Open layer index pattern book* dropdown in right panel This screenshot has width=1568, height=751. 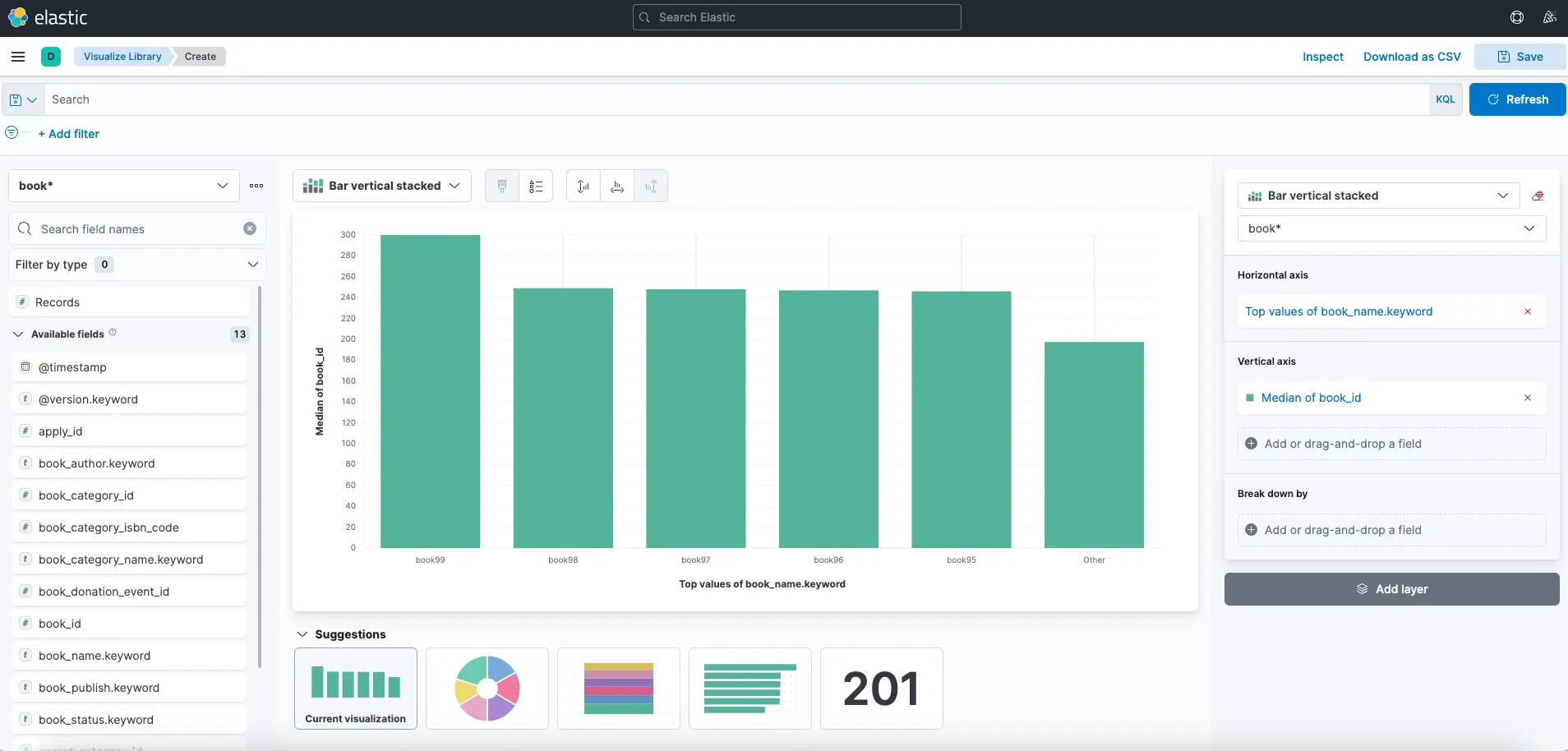[x=1392, y=228]
